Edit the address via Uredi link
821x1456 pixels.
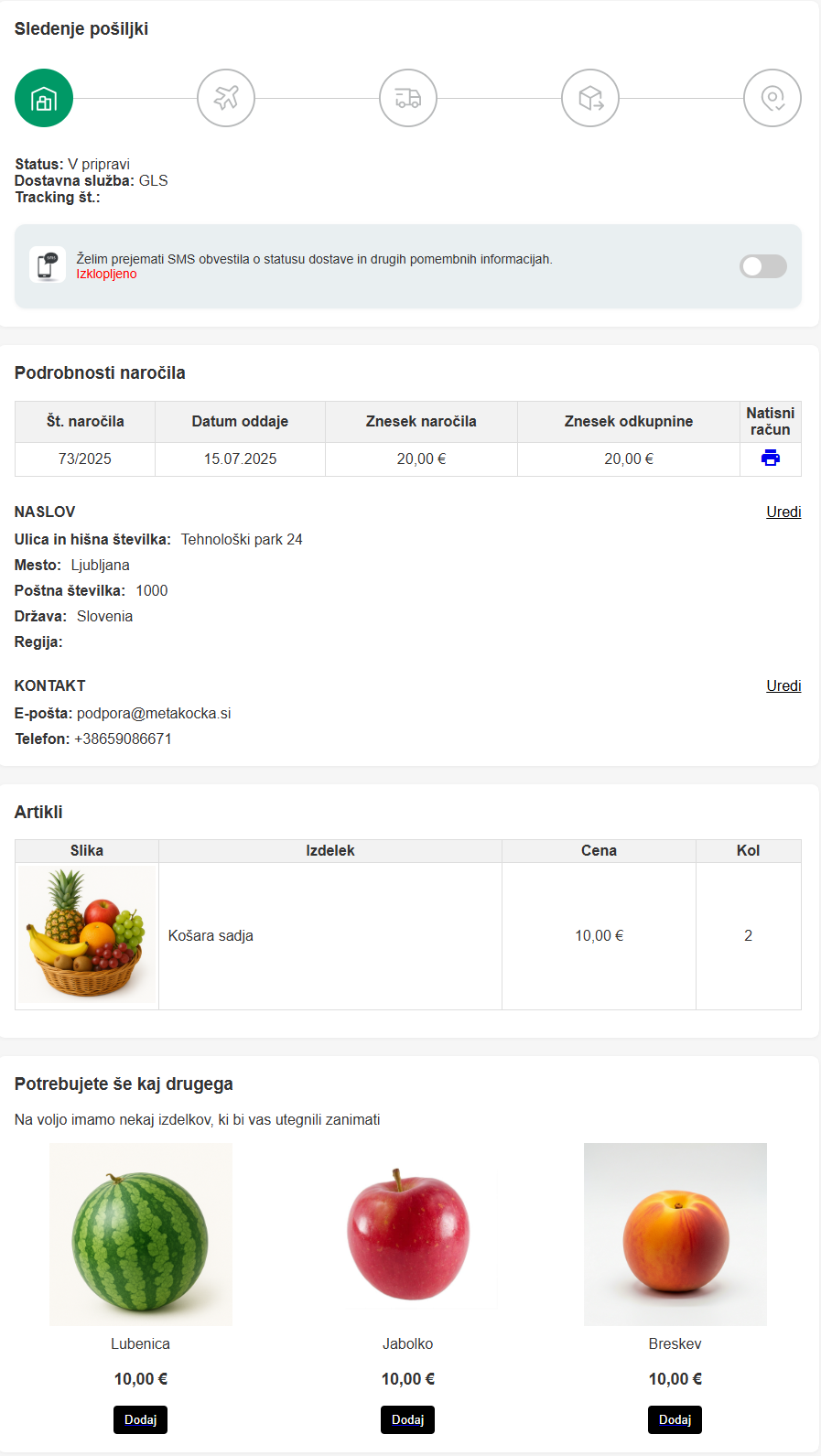tap(783, 512)
